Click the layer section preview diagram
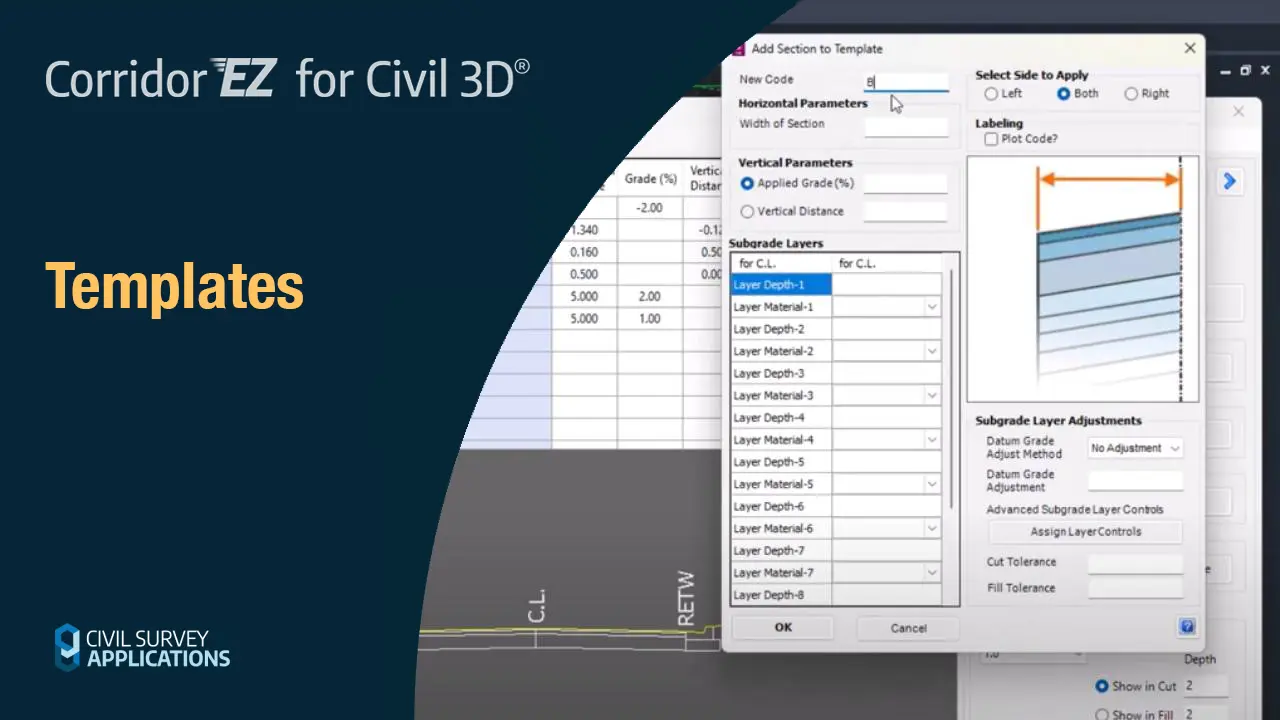The height and width of the screenshot is (720, 1280). (1083, 279)
